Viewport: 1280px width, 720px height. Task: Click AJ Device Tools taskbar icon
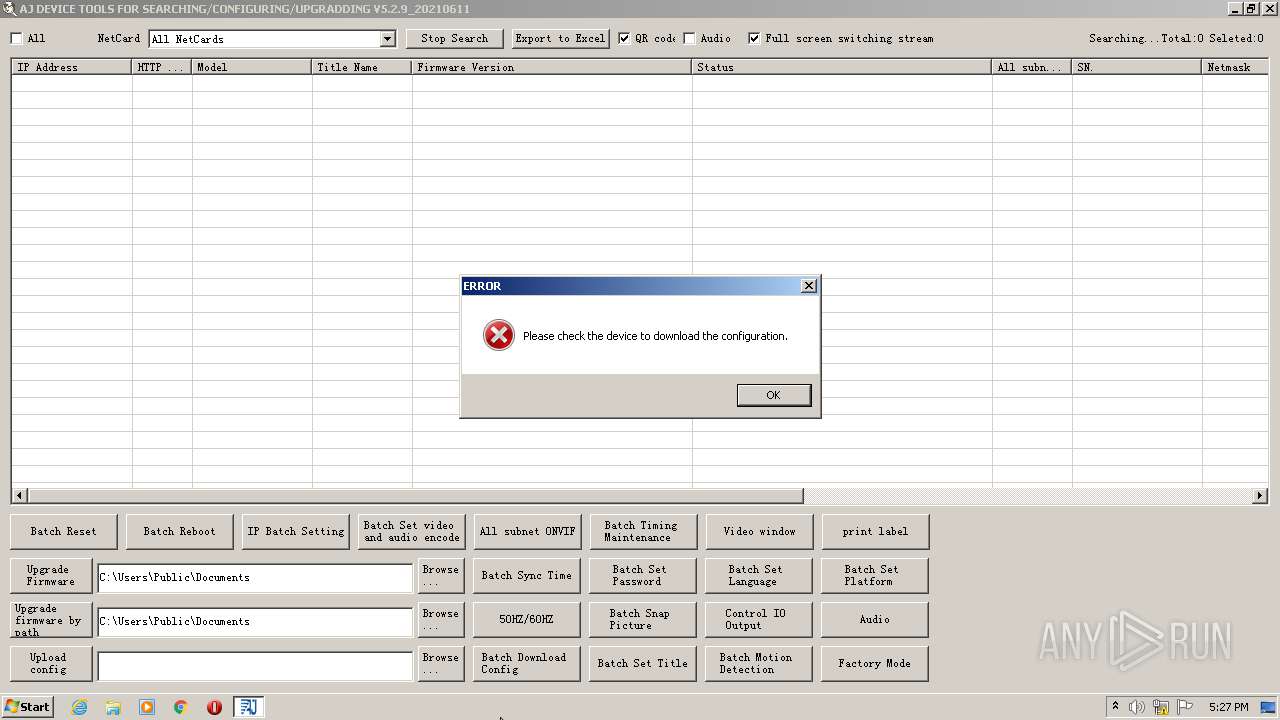coord(248,707)
